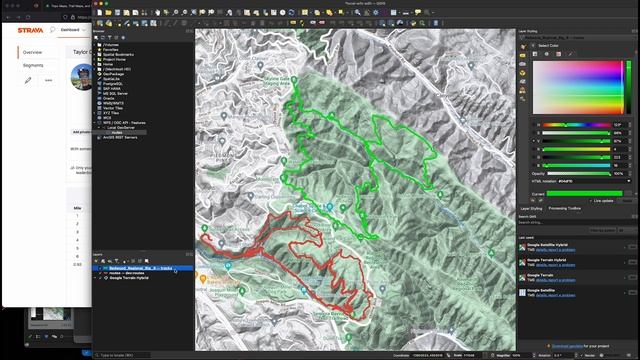This screenshot has height=360, width=640.
Task: Expand the XYZ Tiles tree node
Action: 95,113
